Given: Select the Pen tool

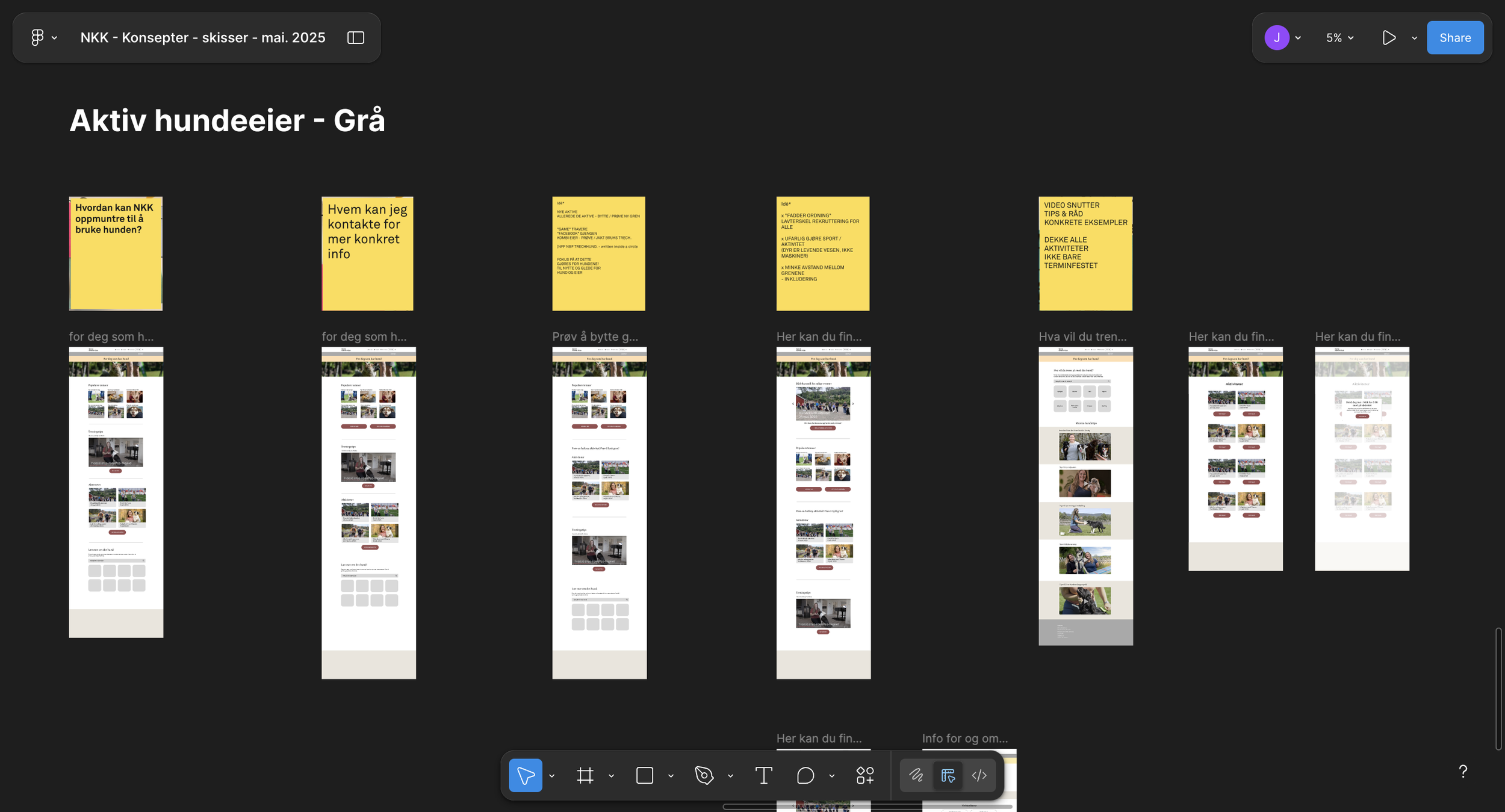Looking at the screenshot, I should click(x=704, y=775).
